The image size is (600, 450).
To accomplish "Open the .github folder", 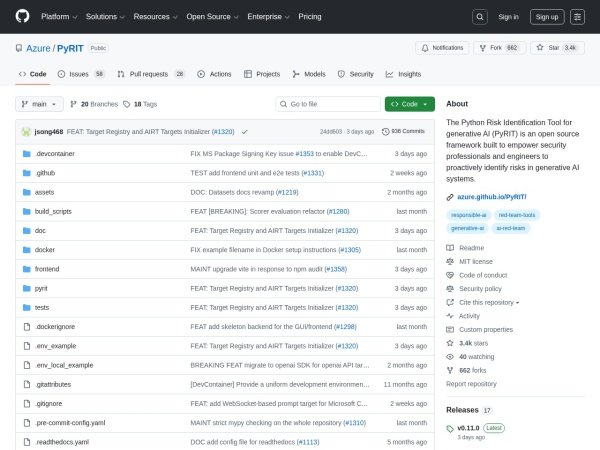I will [x=45, y=173].
